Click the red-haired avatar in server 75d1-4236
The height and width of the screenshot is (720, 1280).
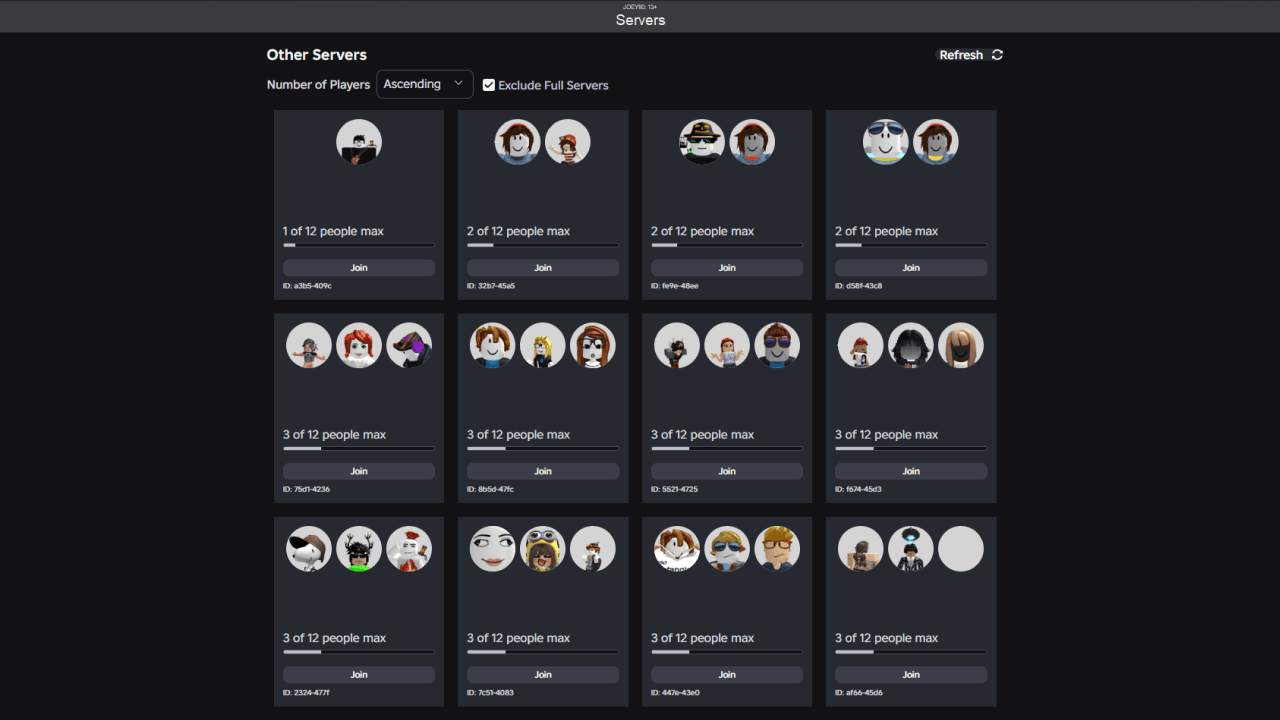tap(359, 346)
